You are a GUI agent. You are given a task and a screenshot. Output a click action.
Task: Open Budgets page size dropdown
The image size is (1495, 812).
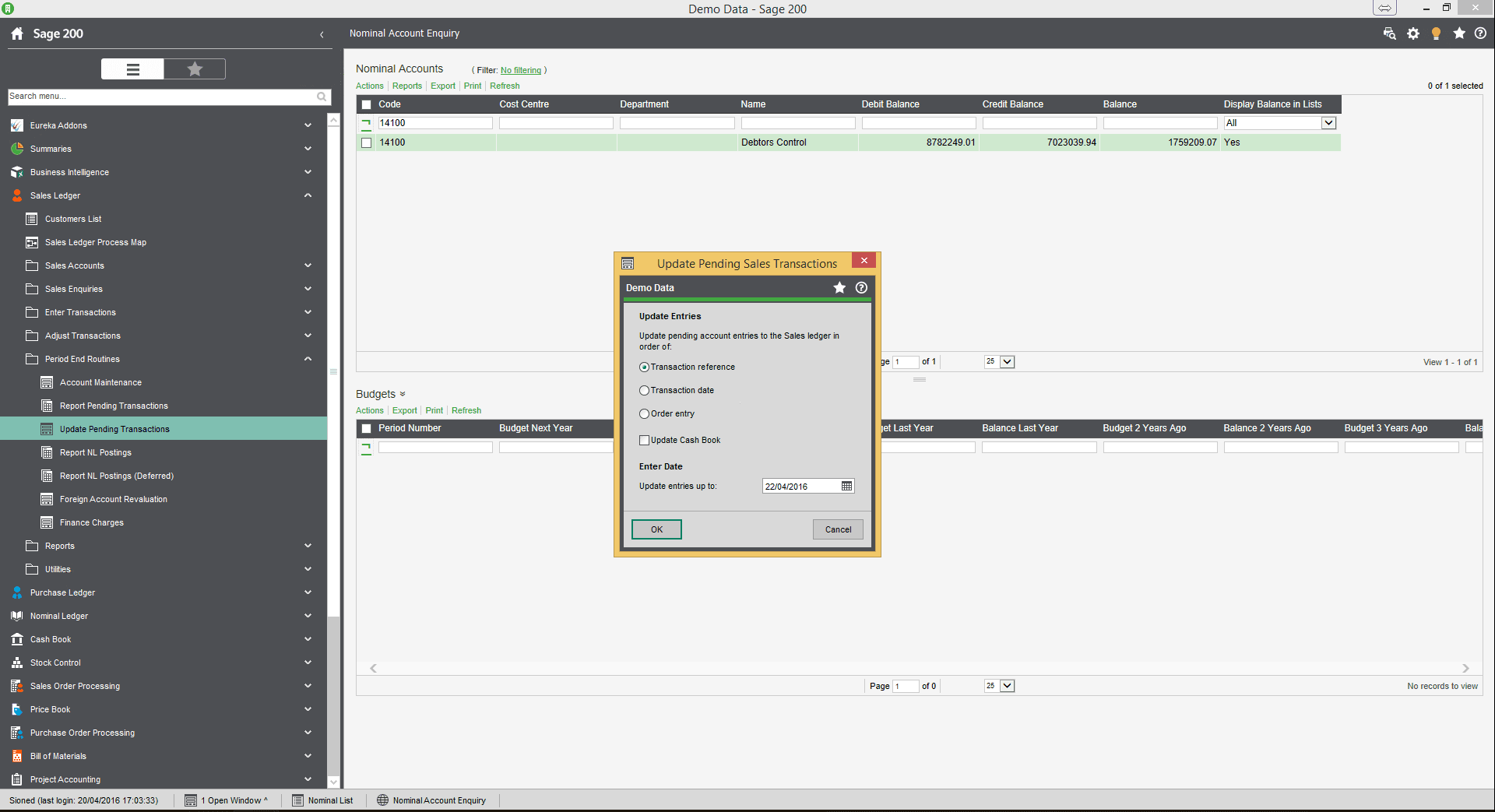(1008, 686)
